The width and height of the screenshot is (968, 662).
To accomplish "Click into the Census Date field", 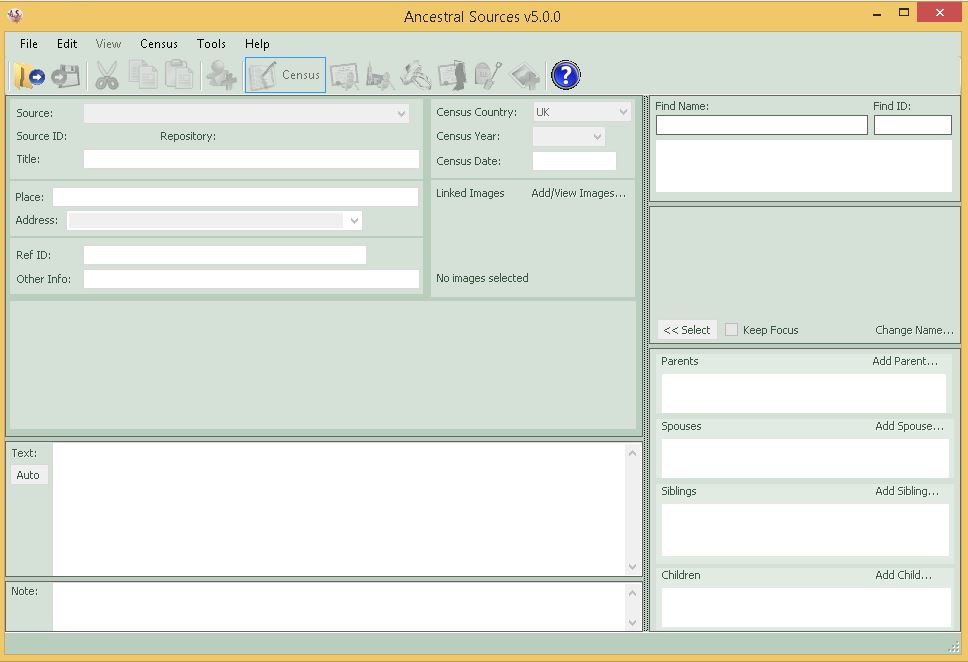I will coord(574,161).
